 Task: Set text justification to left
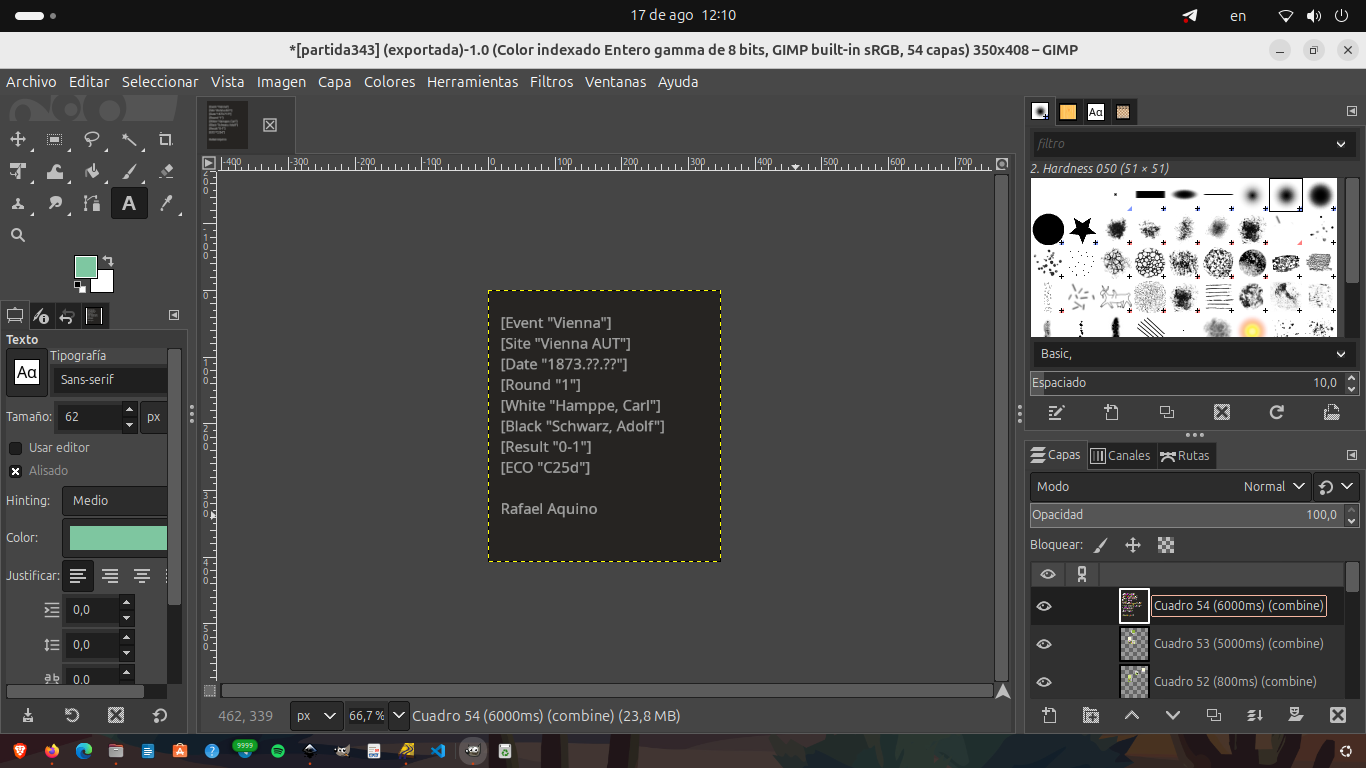point(78,576)
